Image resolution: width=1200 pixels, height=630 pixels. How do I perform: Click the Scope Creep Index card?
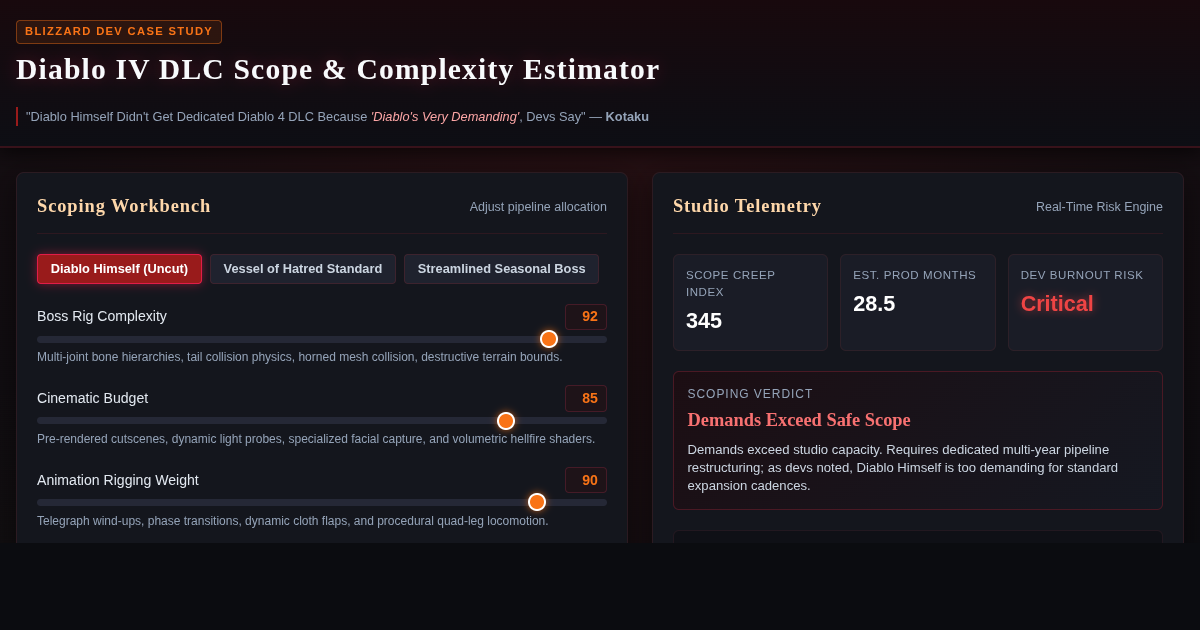pyautogui.click(x=750, y=302)
